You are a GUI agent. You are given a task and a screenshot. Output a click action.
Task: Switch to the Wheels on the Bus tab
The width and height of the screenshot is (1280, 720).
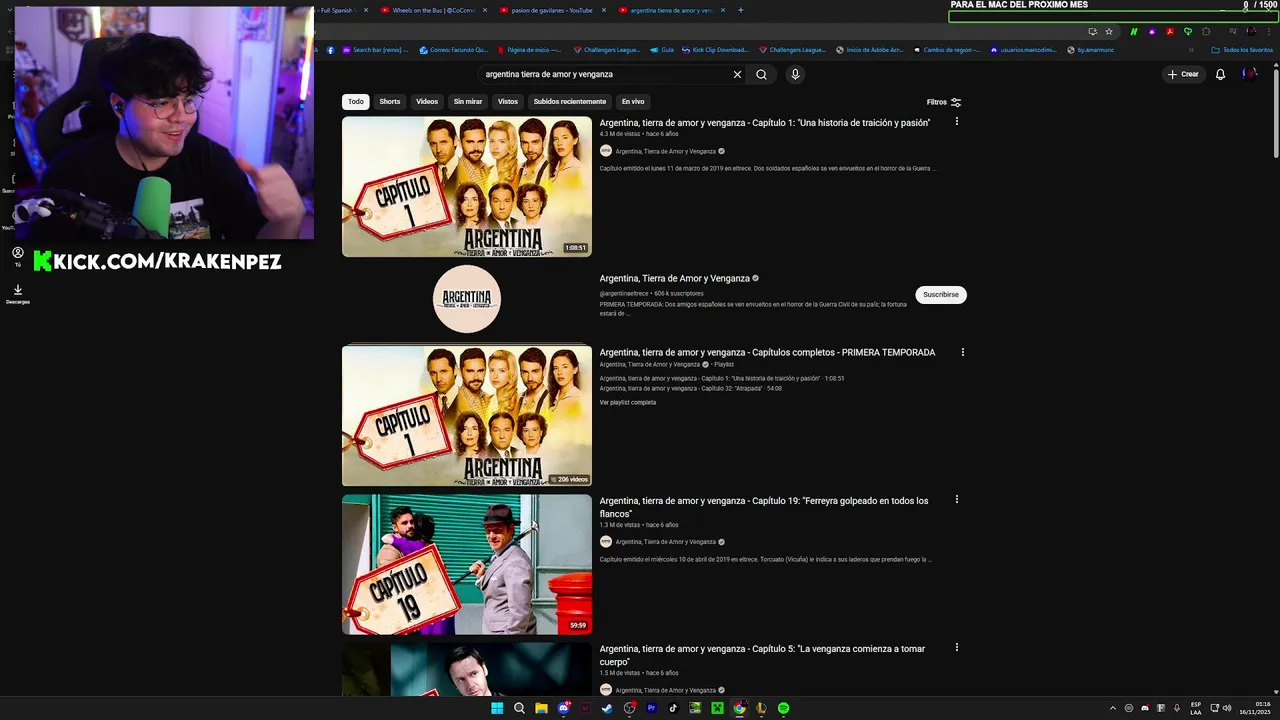(x=433, y=10)
